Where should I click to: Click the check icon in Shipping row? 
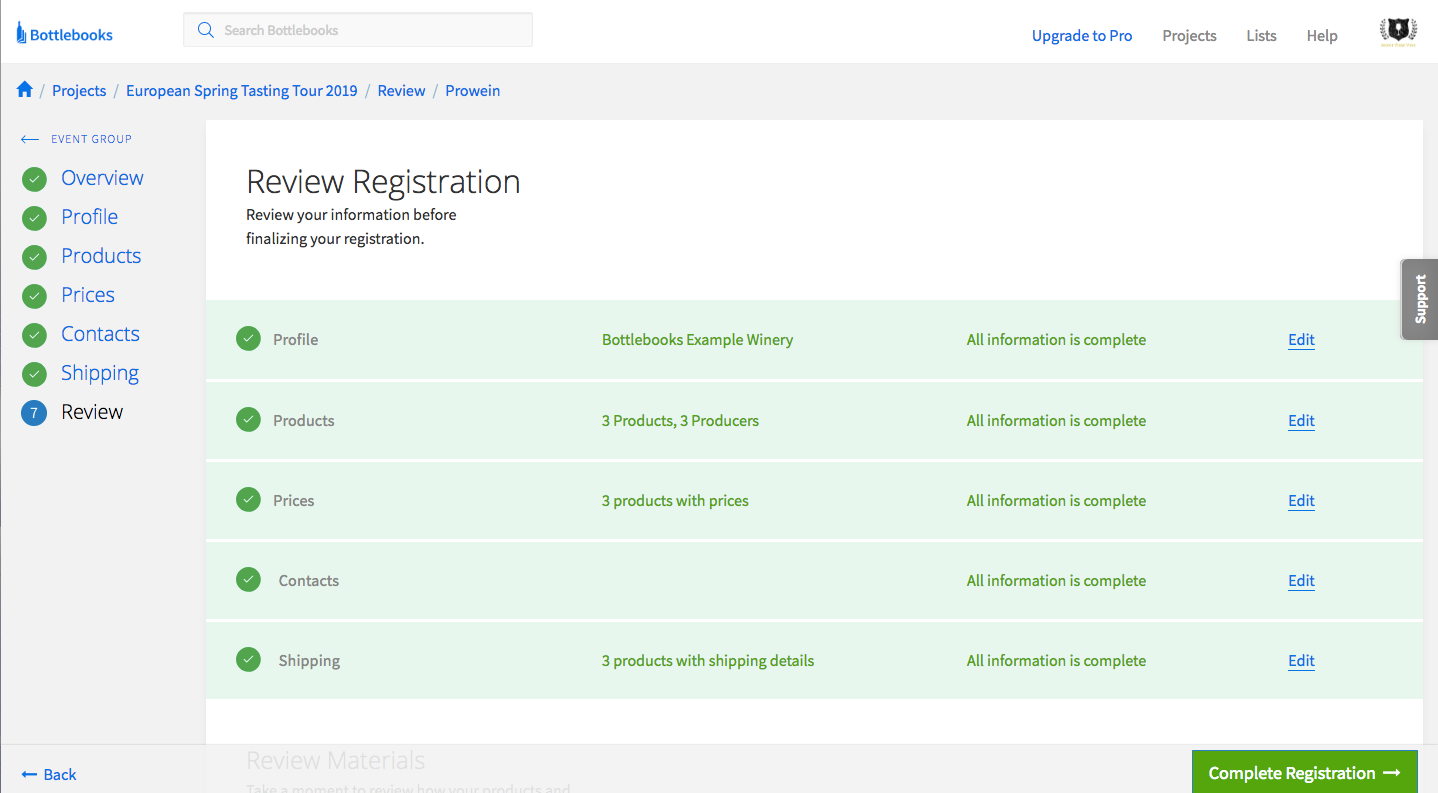coord(248,660)
